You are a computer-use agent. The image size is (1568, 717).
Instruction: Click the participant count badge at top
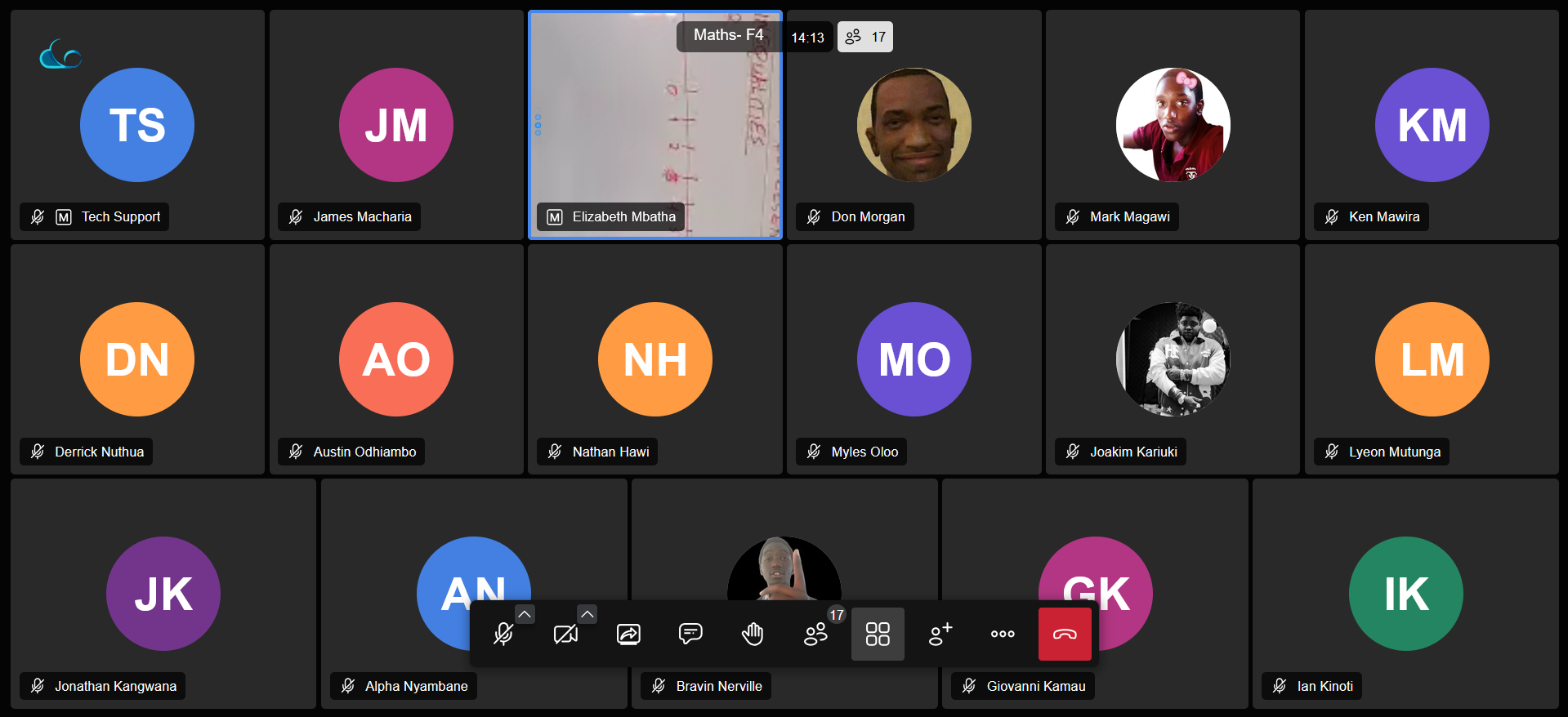coord(865,37)
